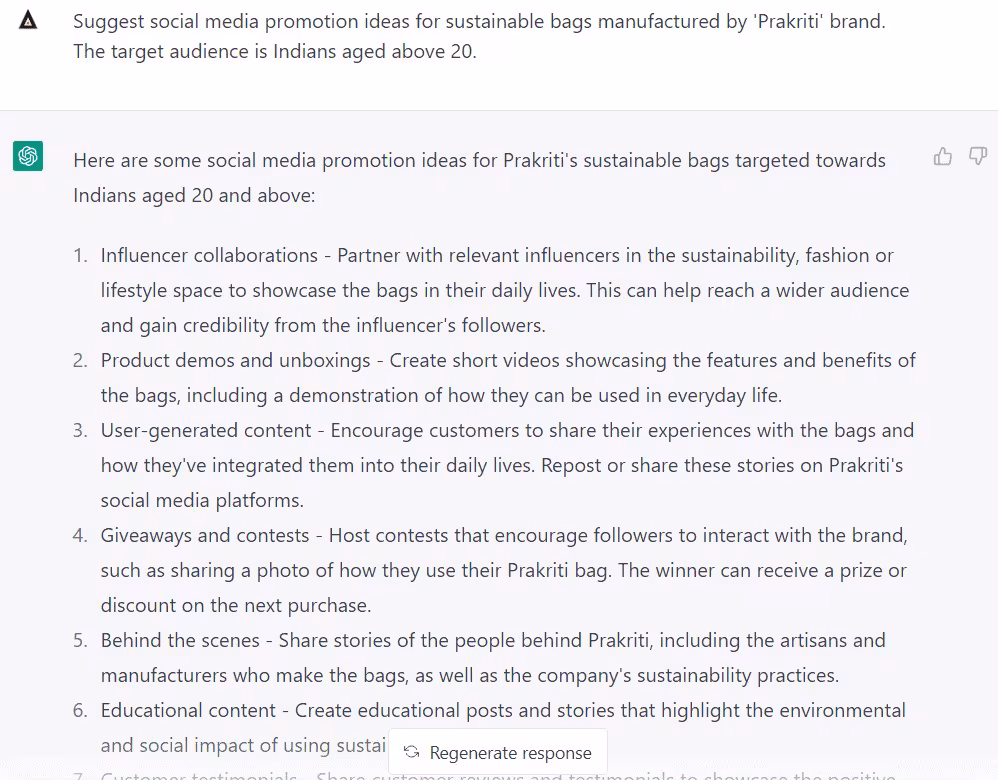Click 'The target audience is Indians' prompt line
Image resolution: width=998 pixels, height=780 pixels.
pos(274,51)
